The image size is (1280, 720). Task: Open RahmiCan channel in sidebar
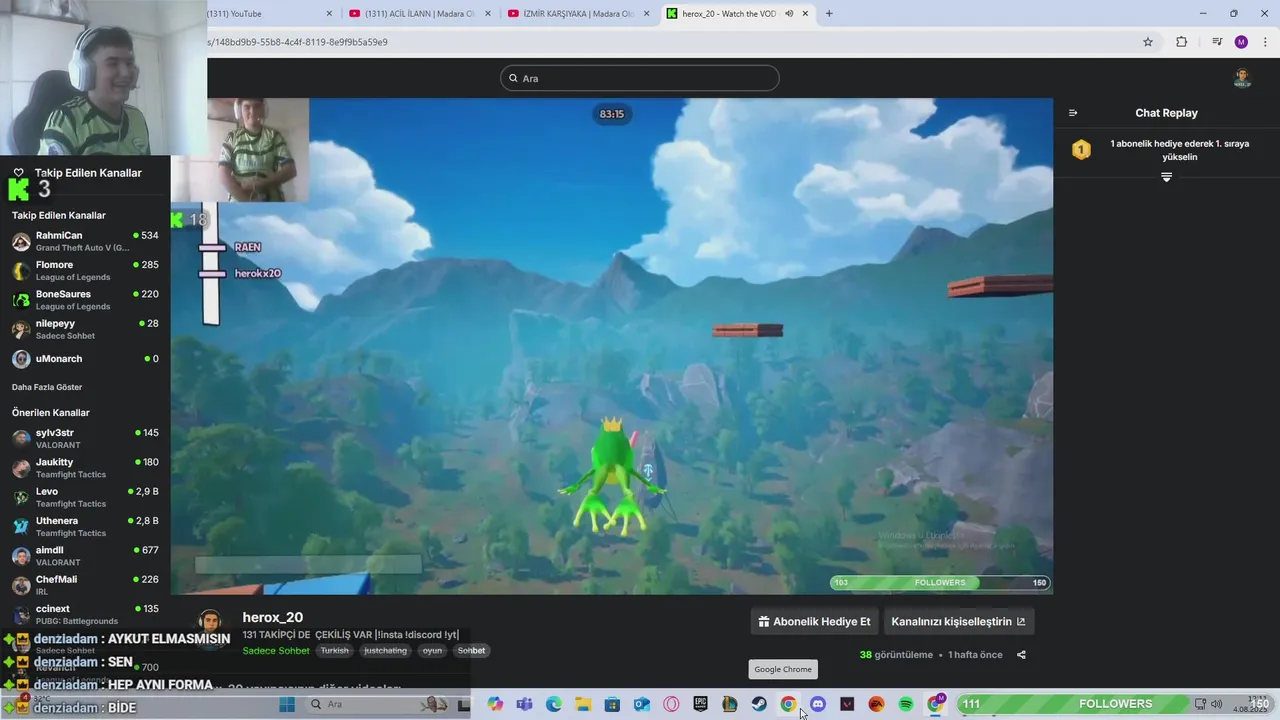[85, 241]
